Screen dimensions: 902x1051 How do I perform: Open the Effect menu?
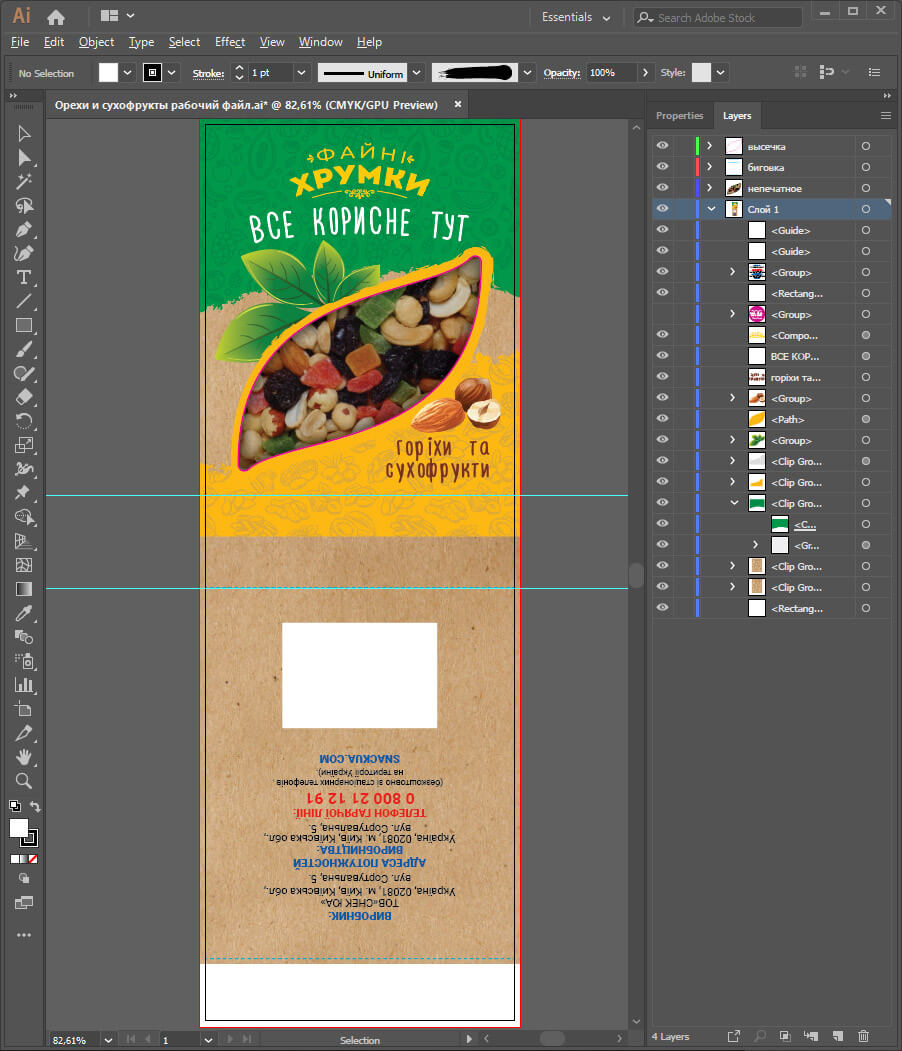click(230, 42)
